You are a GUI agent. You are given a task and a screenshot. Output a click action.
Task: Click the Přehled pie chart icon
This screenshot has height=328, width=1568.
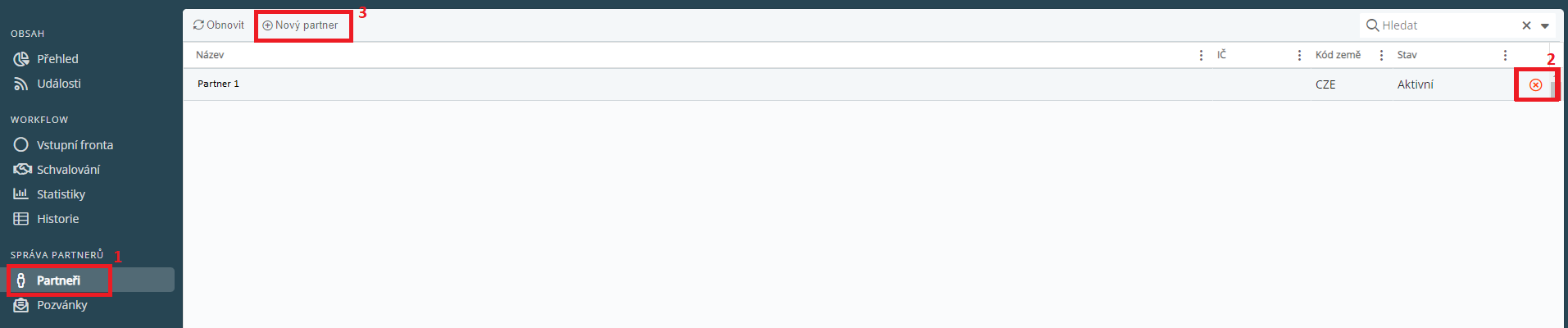point(21,59)
